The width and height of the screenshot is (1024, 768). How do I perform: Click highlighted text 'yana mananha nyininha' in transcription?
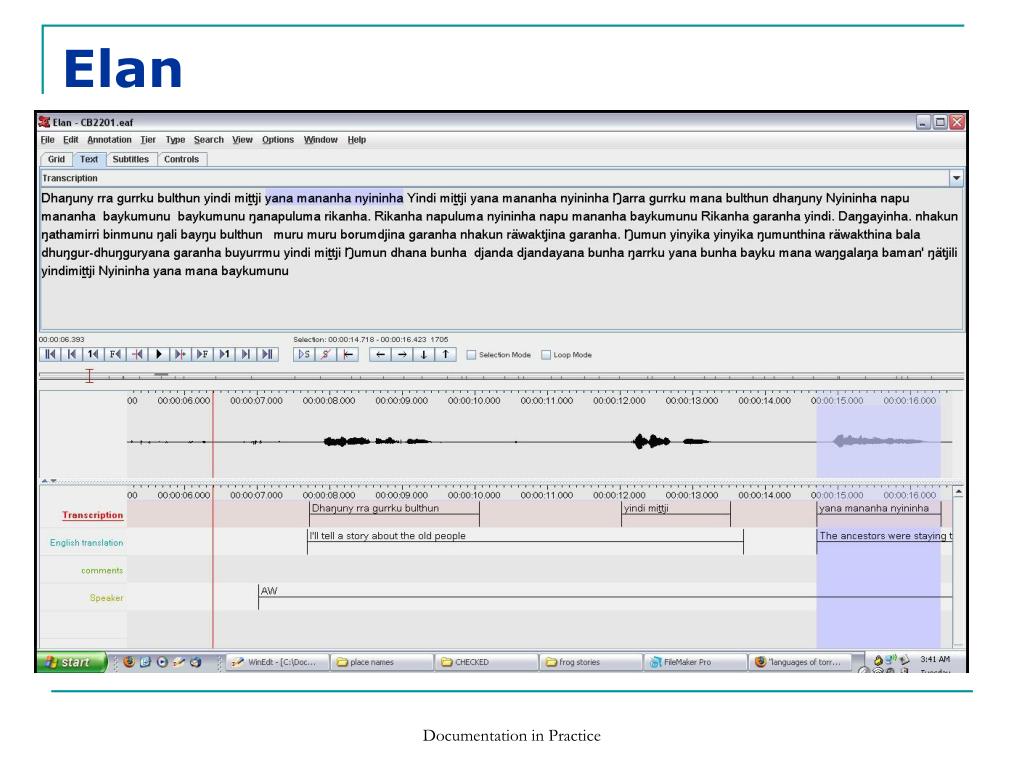click(x=334, y=198)
